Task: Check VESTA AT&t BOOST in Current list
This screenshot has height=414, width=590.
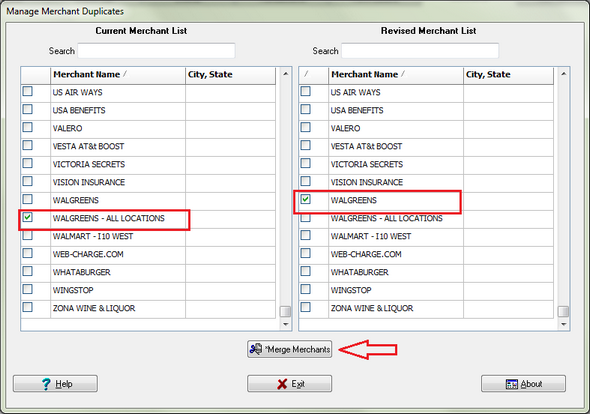Action: pyautogui.click(x=27, y=145)
